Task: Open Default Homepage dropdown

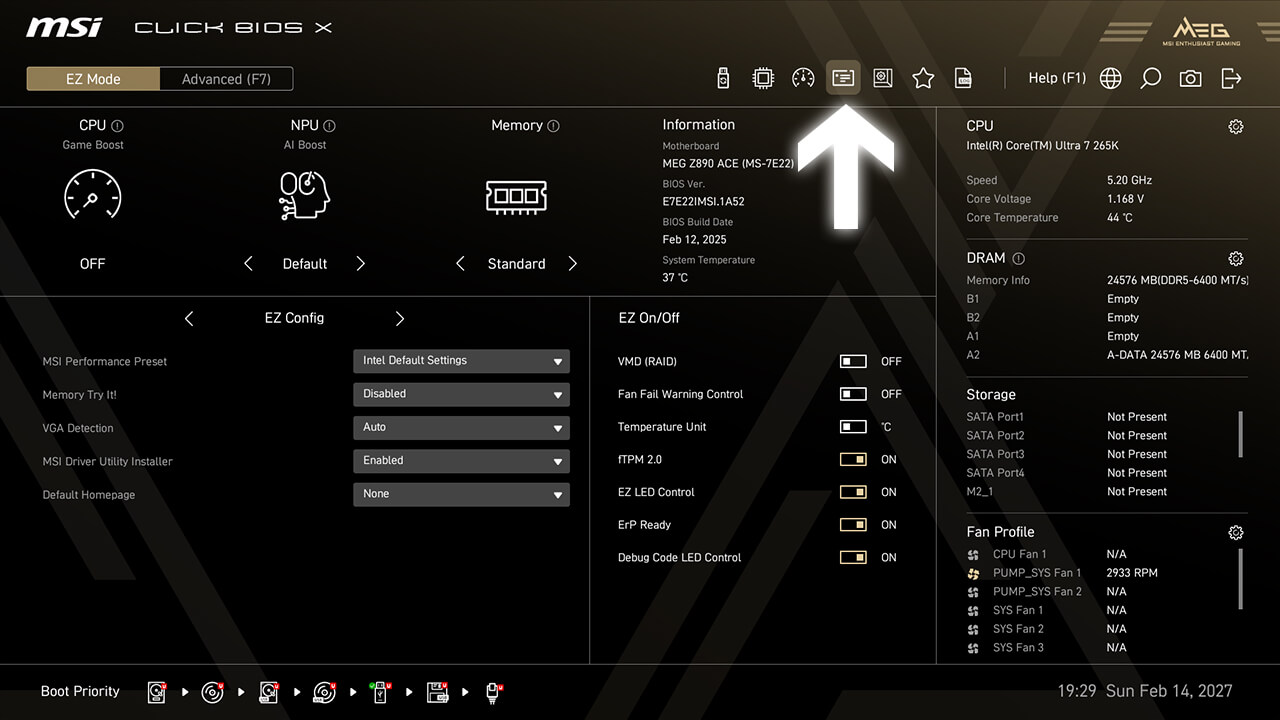Action: 461,494
